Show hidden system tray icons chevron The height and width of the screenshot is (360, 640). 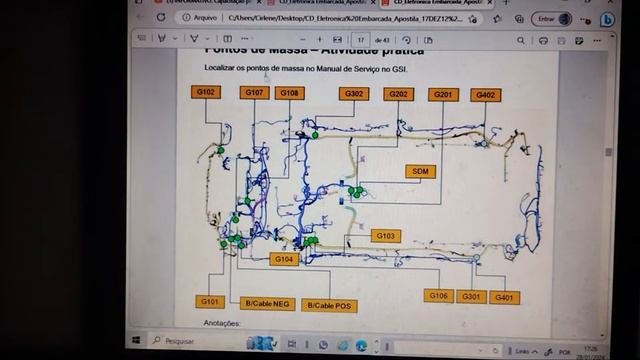(535, 351)
